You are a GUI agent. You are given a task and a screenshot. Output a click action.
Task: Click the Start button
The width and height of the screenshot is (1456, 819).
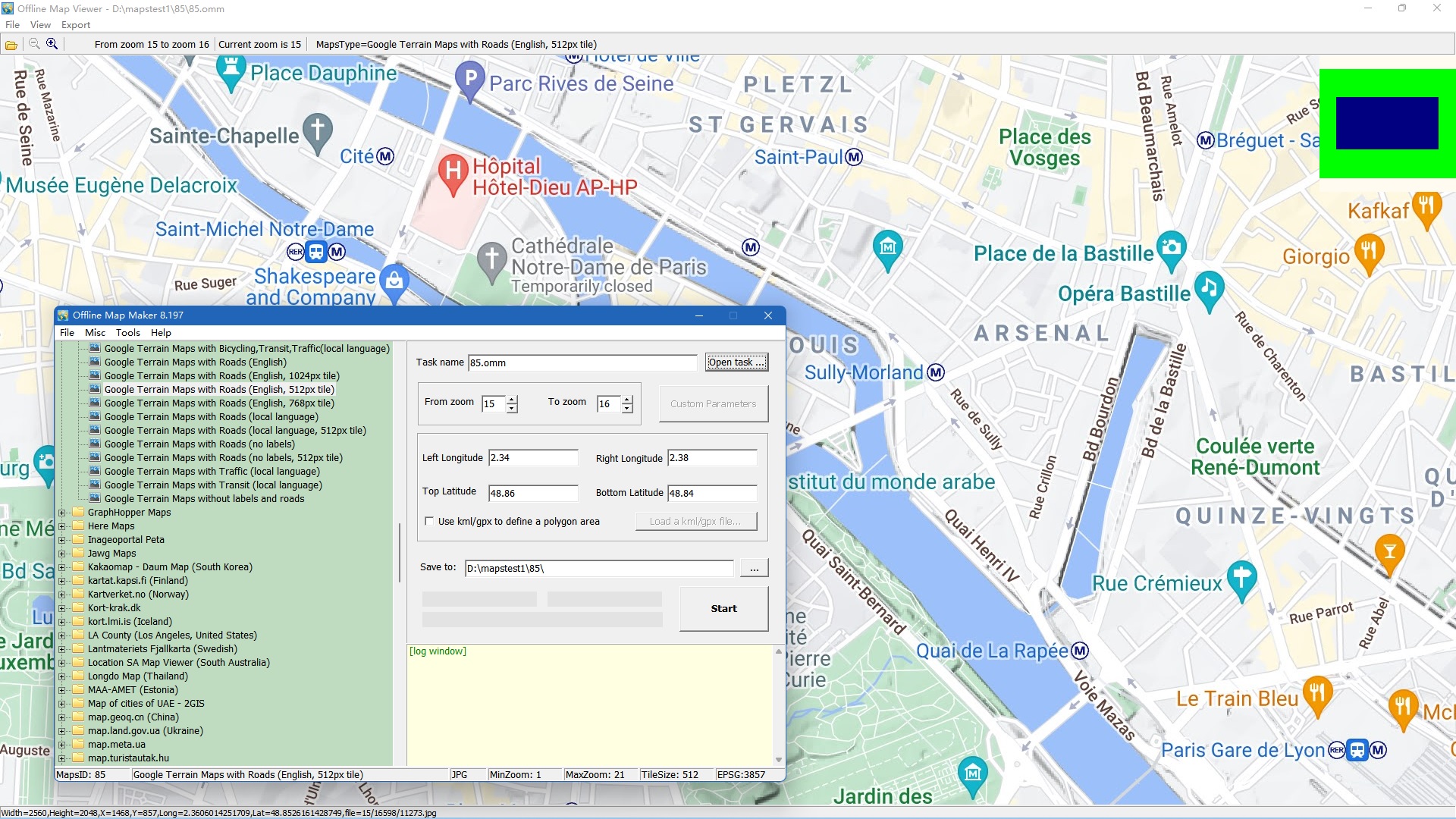[723, 608]
